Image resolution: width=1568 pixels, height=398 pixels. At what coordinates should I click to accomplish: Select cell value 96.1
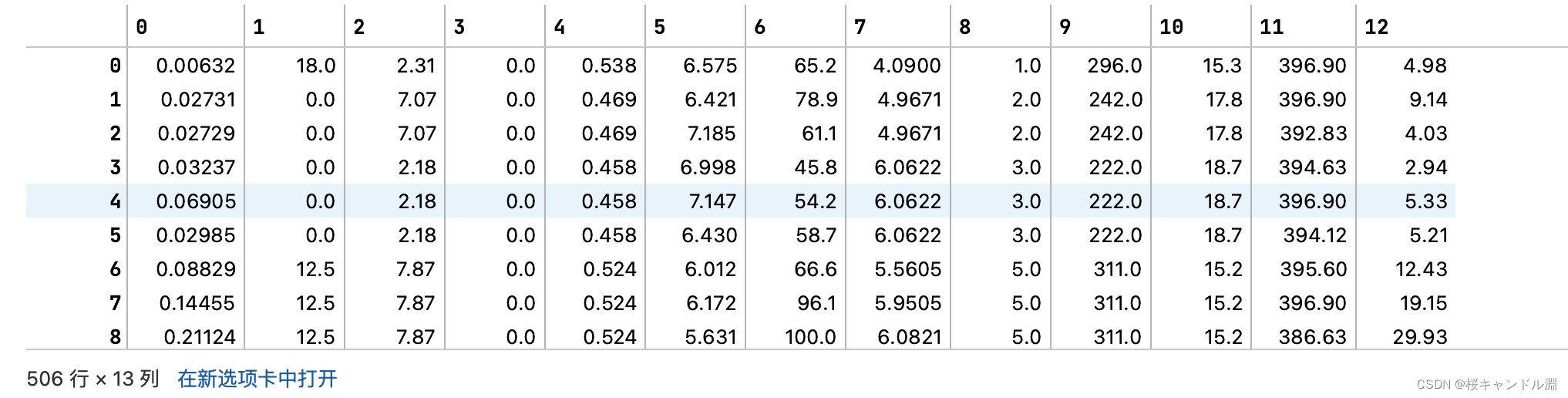(816, 303)
